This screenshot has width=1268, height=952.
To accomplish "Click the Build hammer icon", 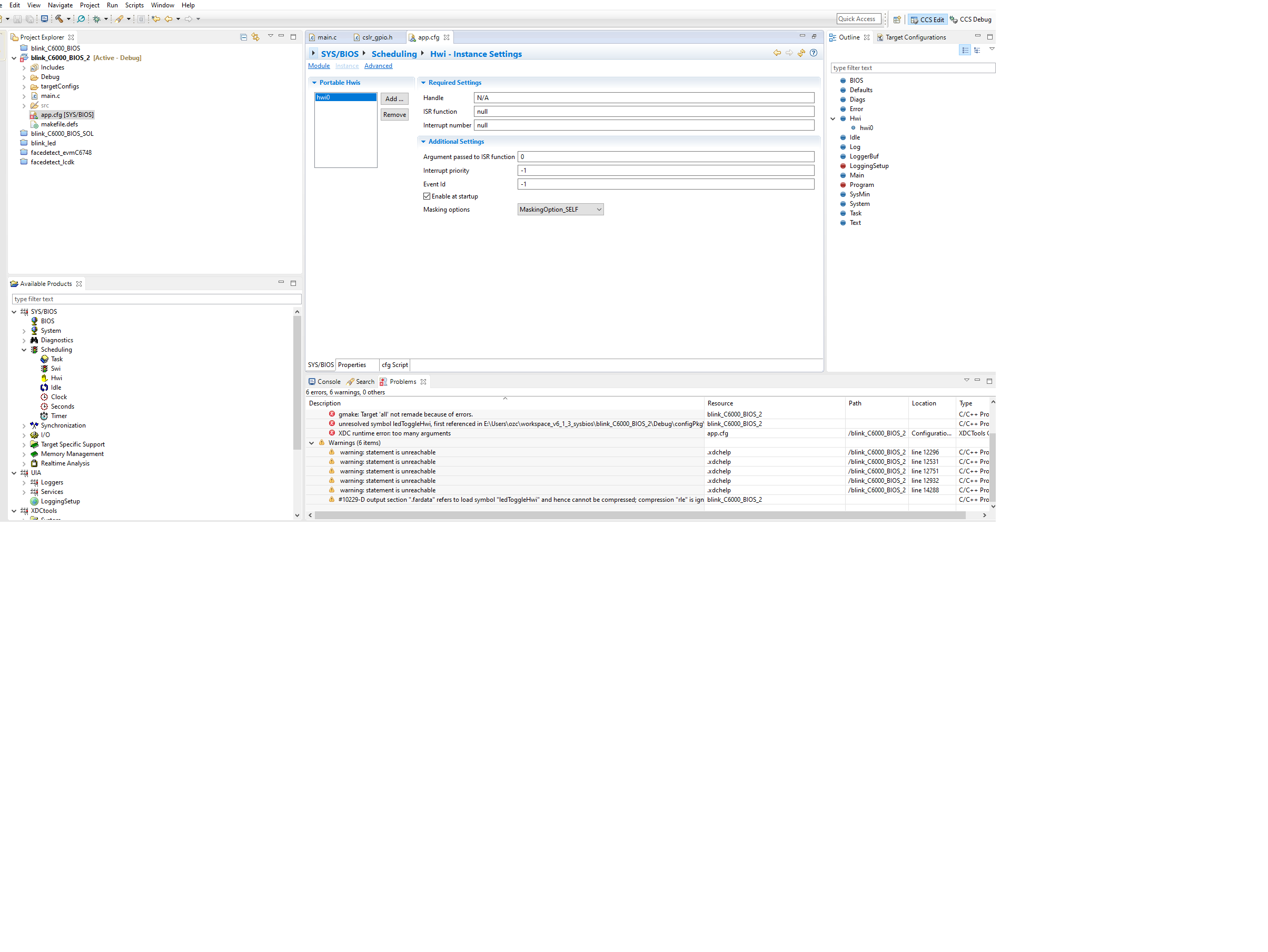I will [x=59, y=19].
